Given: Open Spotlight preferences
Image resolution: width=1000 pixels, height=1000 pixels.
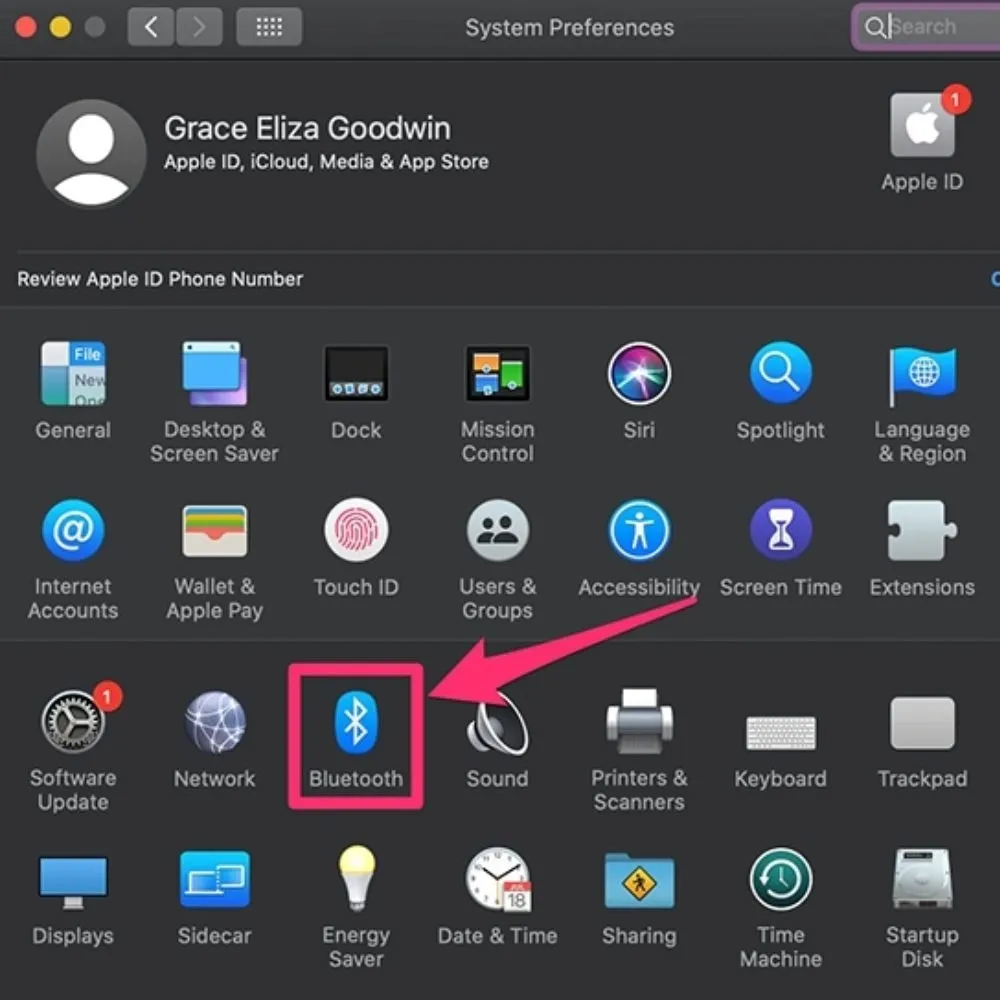Looking at the screenshot, I should click(781, 373).
